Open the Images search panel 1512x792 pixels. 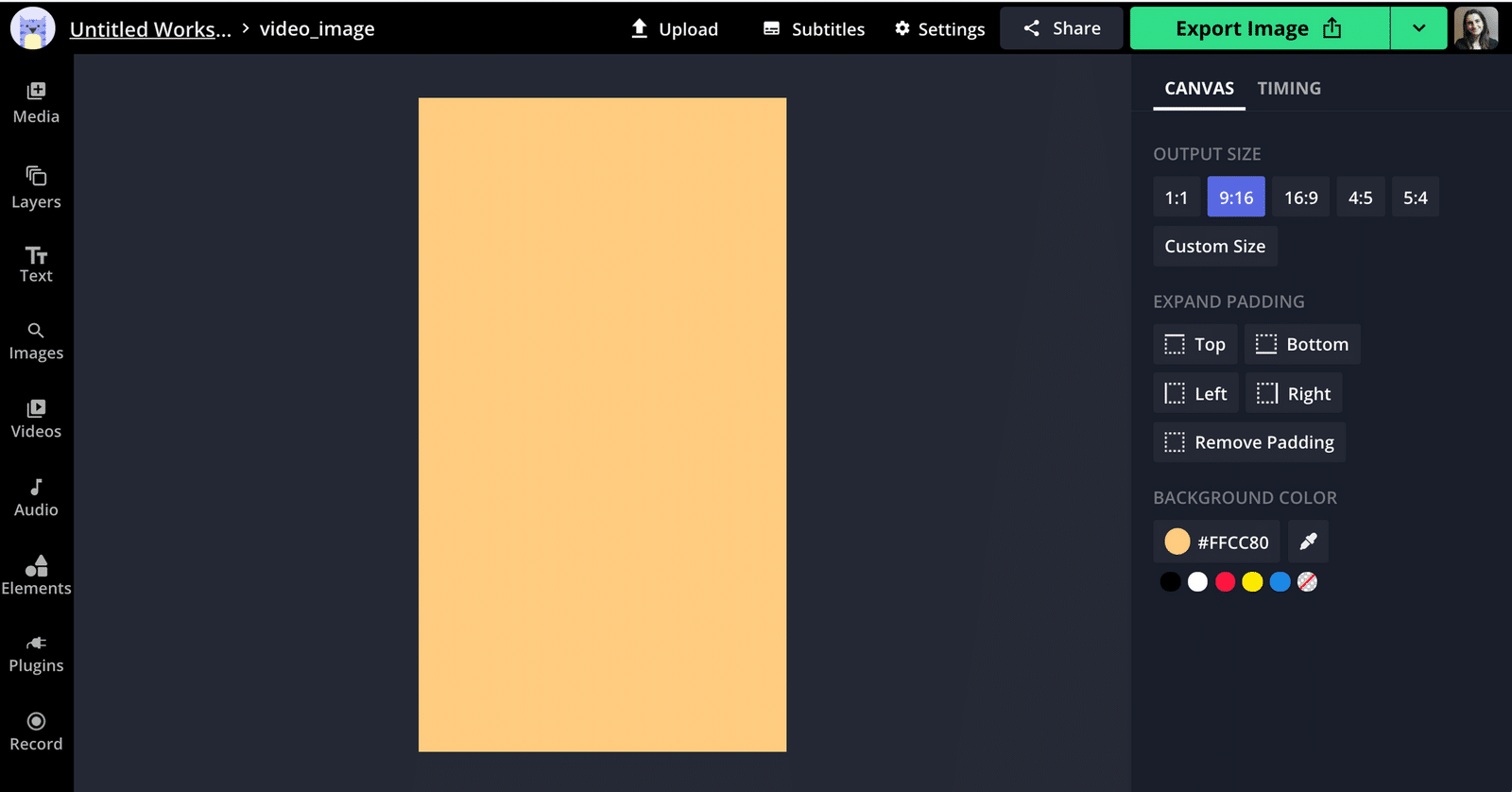click(36, 342)
